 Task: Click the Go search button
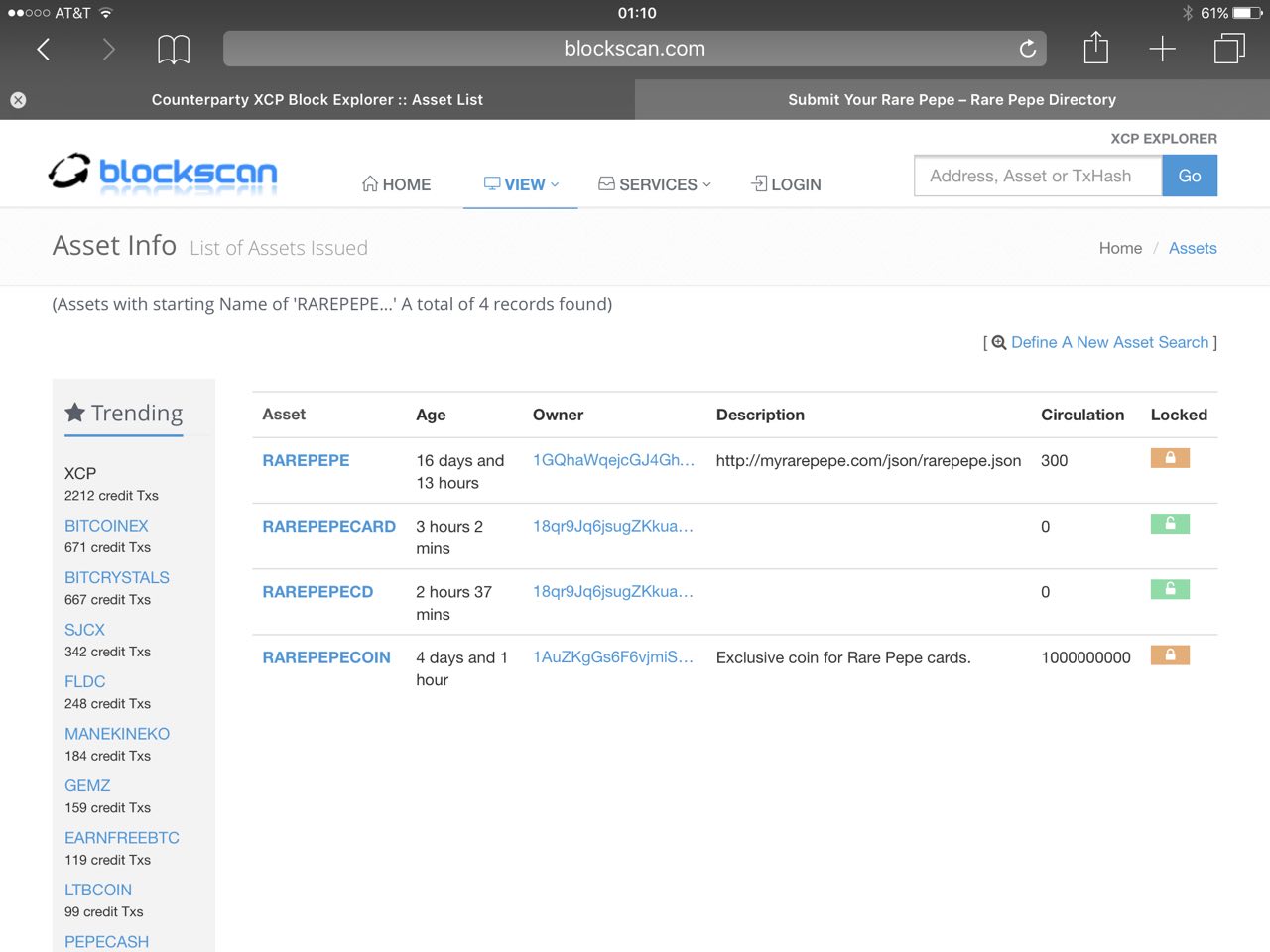[x=1190, y=176]
